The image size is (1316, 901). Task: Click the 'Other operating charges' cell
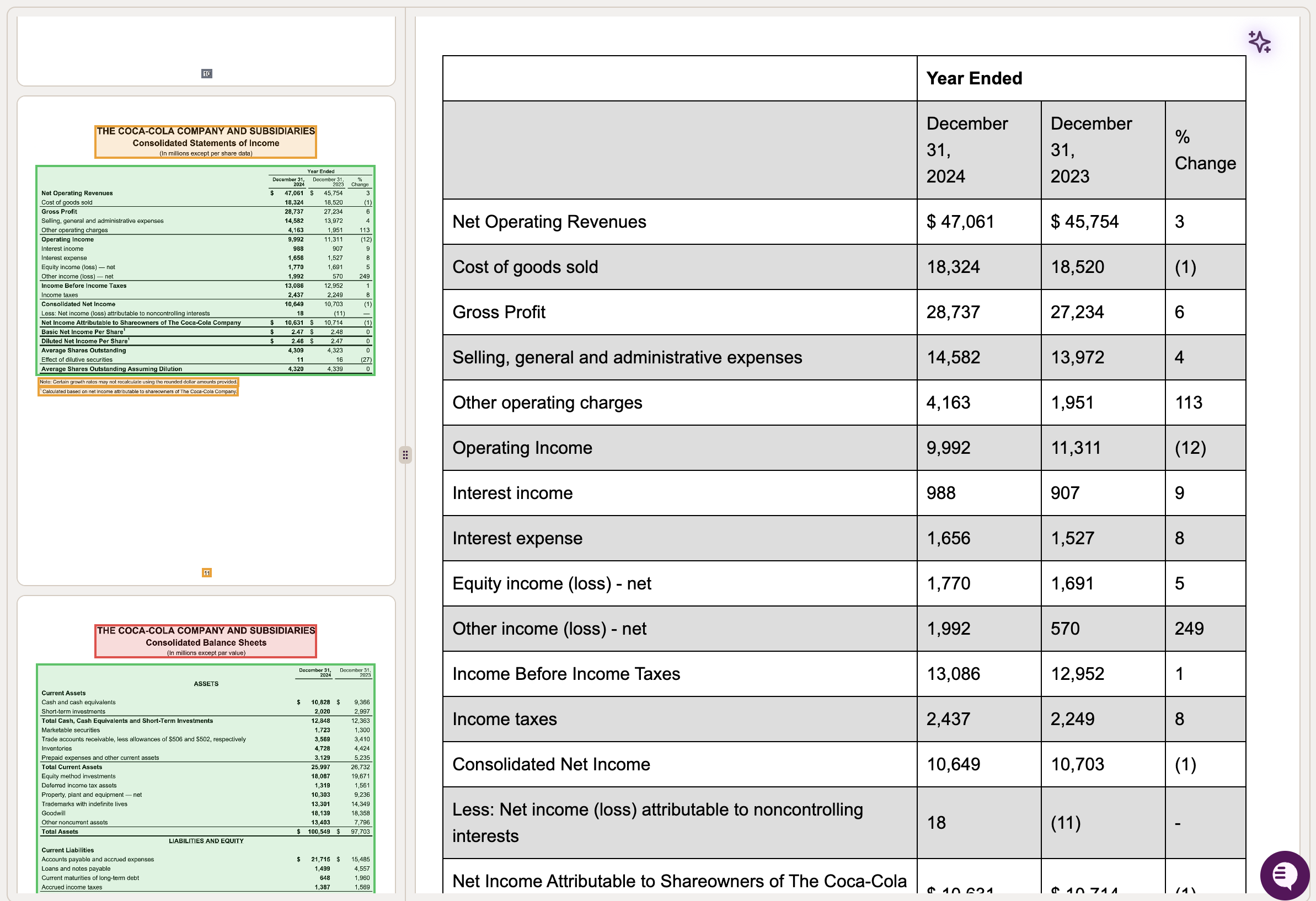pyautogui.click(x=680, y=403)
